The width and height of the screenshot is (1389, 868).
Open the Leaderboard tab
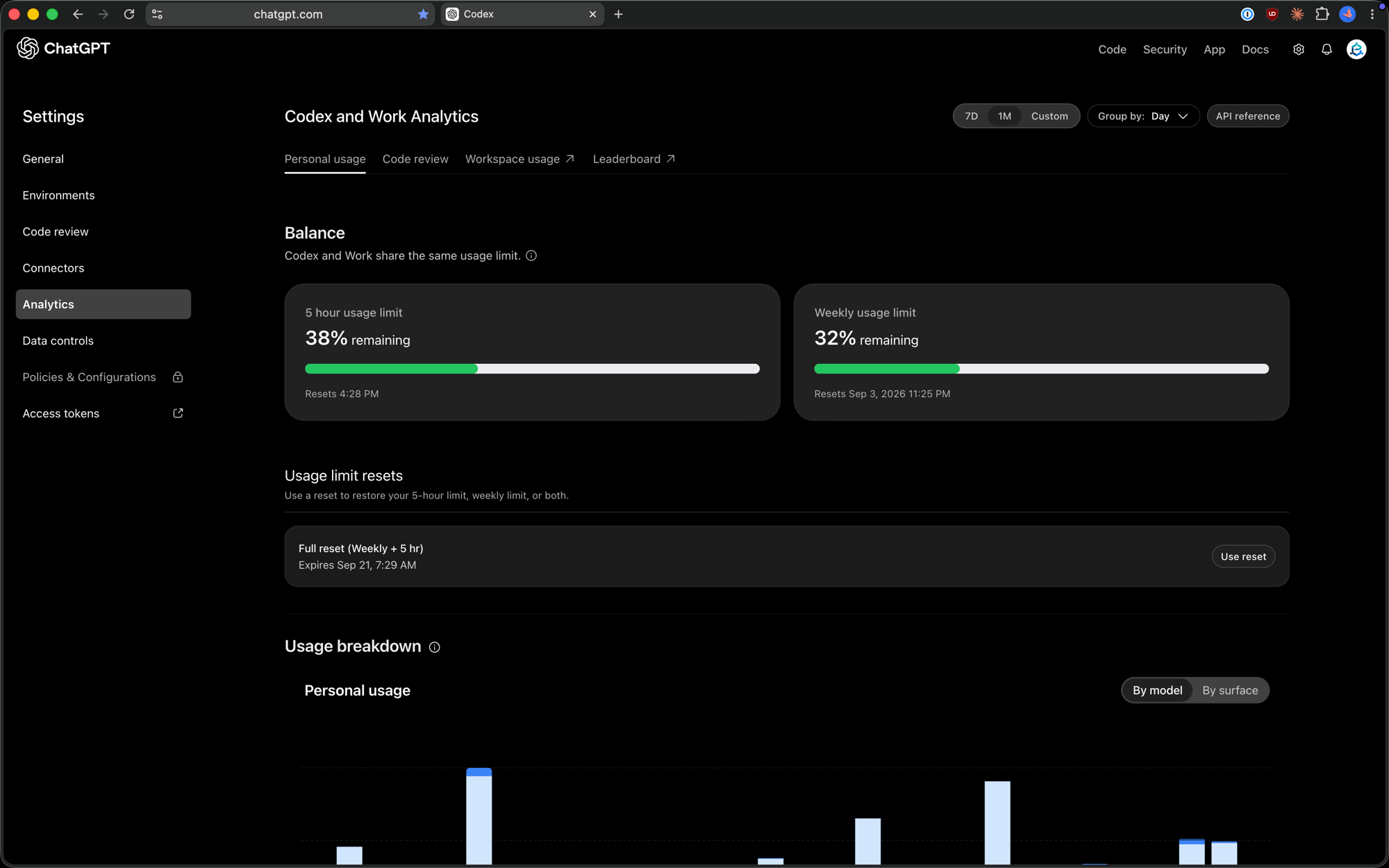click(633, 159)
